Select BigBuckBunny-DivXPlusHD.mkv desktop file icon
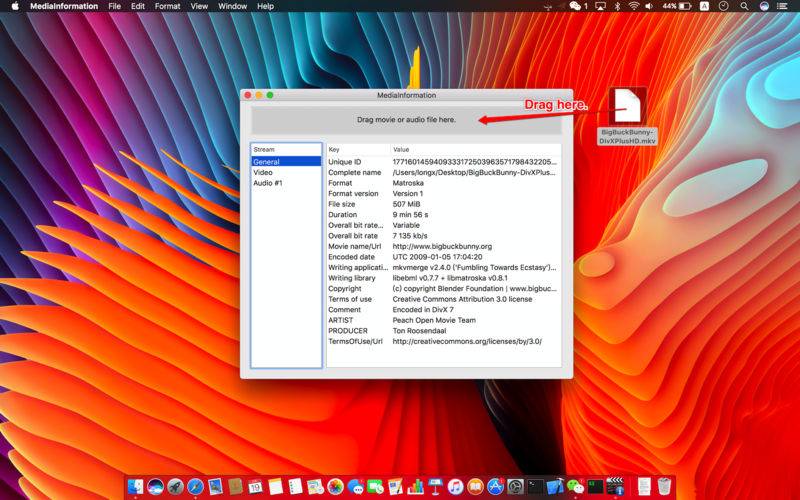Viewport: 800px width, 500px height. (x=627, y=106)
